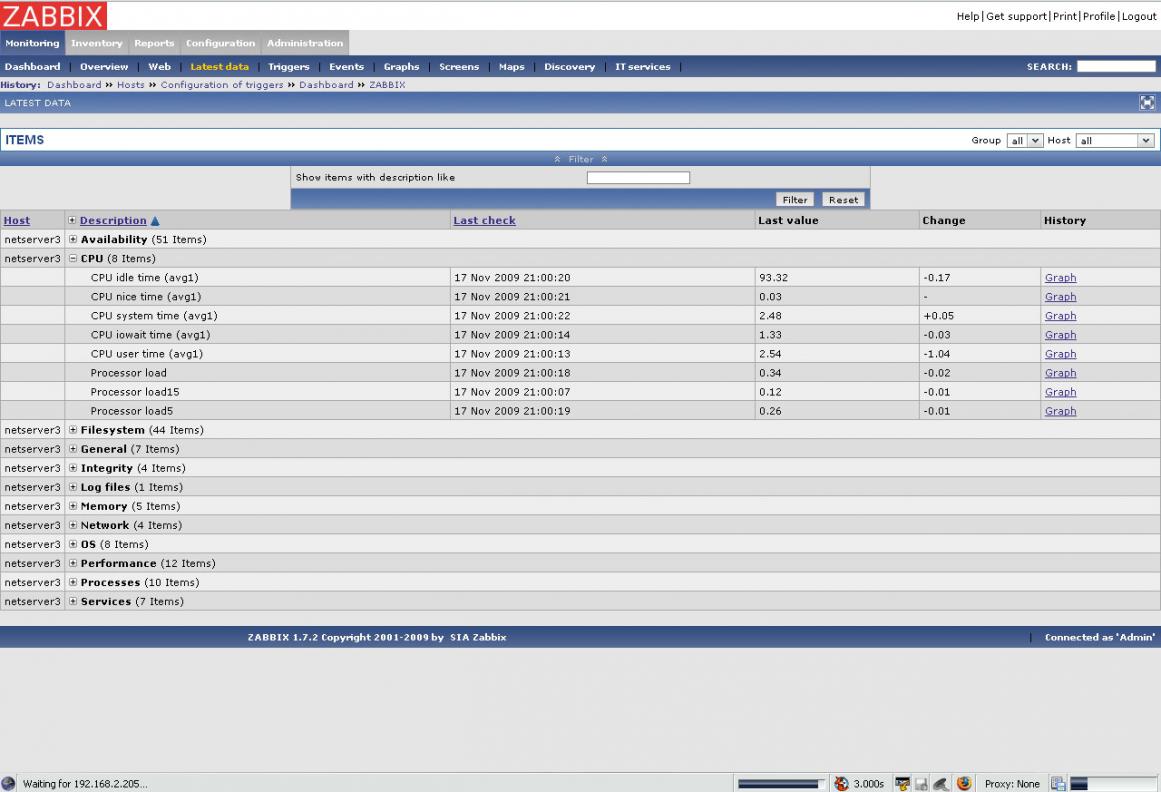Open Graph for Processor load15
The image size is (1161, 792).
[1060, 392]
